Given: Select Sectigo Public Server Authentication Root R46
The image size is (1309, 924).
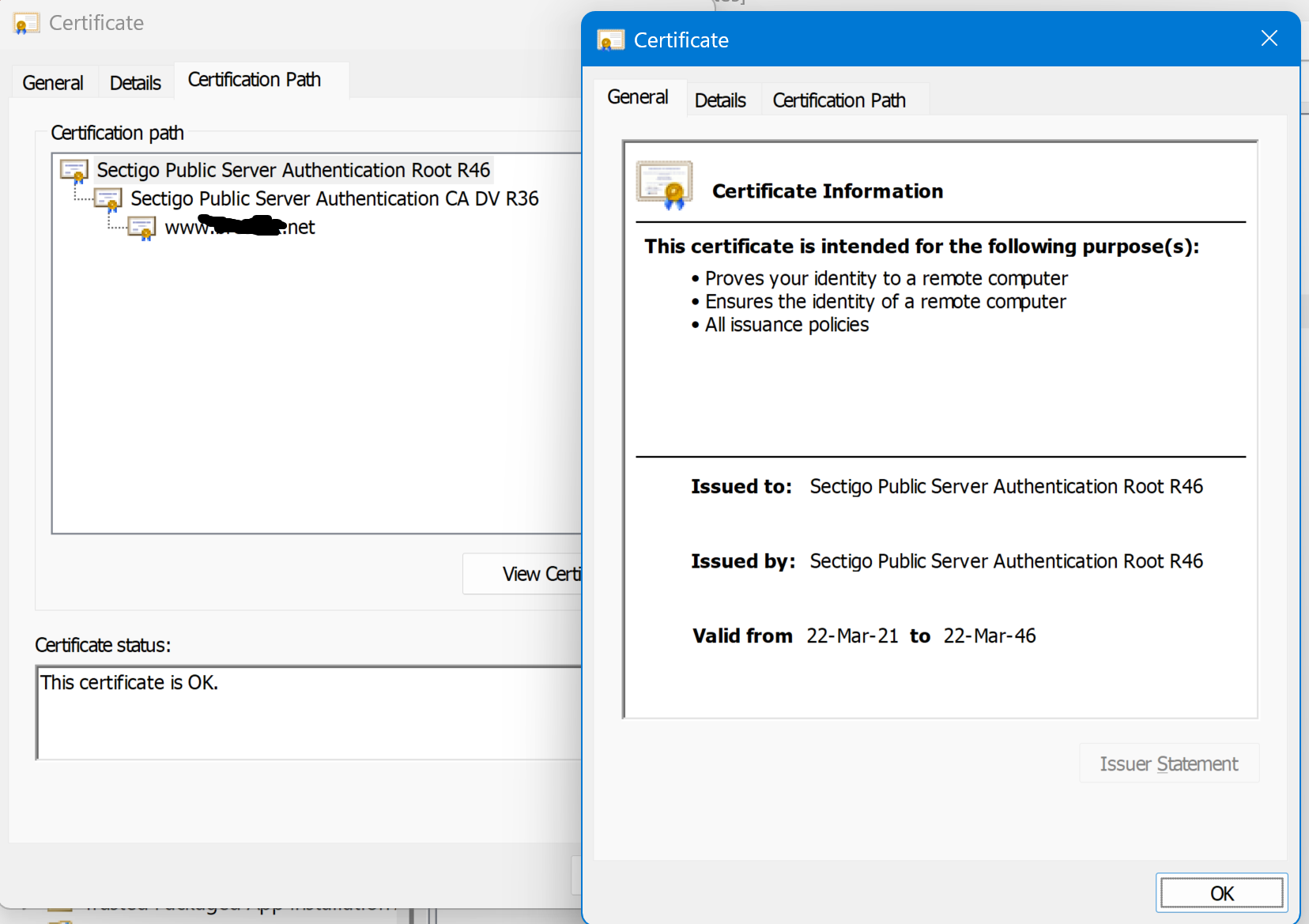Looking at the screenshot, I should (x=293, y=171).
